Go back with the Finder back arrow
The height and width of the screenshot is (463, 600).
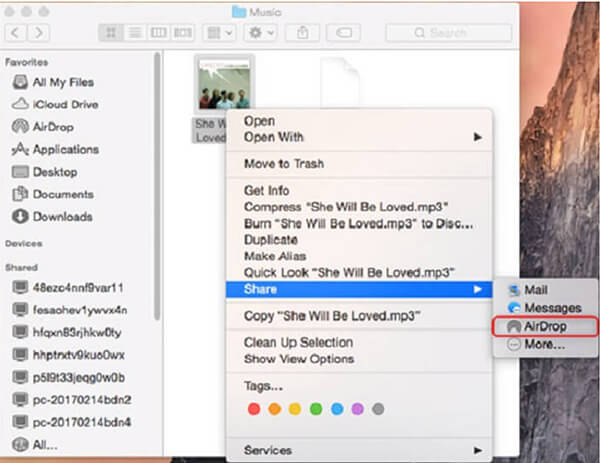click(15, 33)
